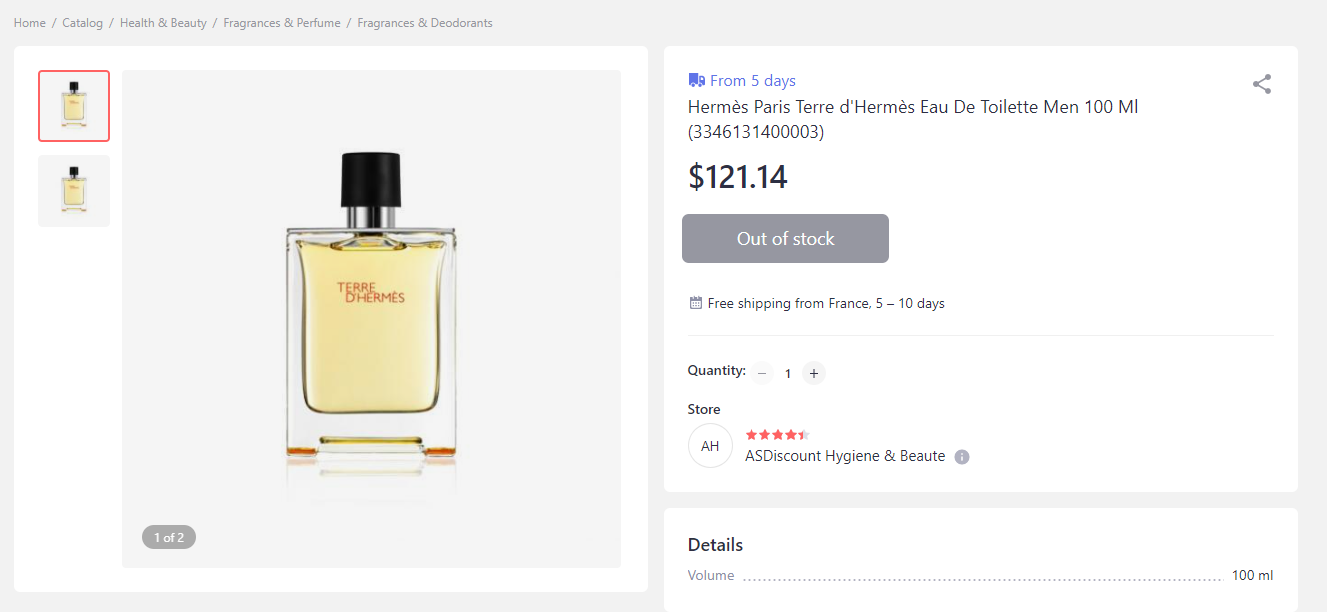The height and width of the screenshot is (612, 1327).
Task: Select the second perfume thumbnail
Action: 74,191
